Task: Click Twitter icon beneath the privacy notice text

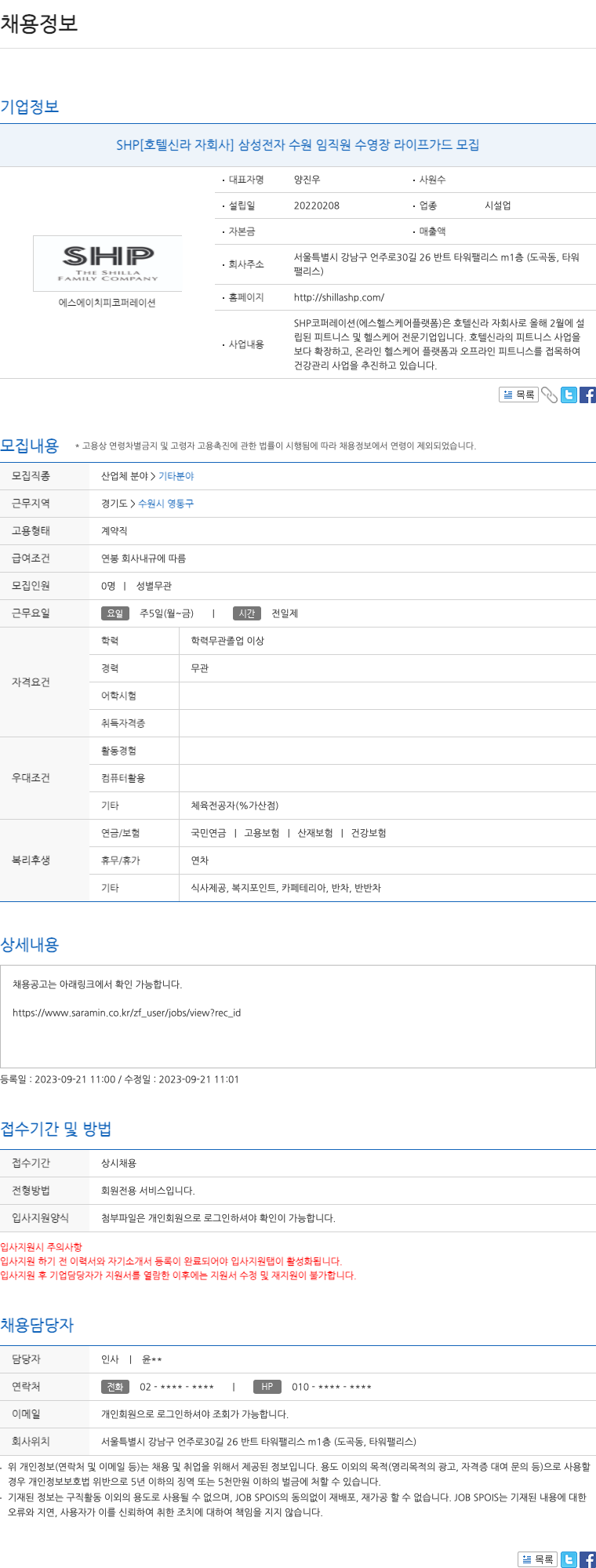Action: [x=569, y=1559]
